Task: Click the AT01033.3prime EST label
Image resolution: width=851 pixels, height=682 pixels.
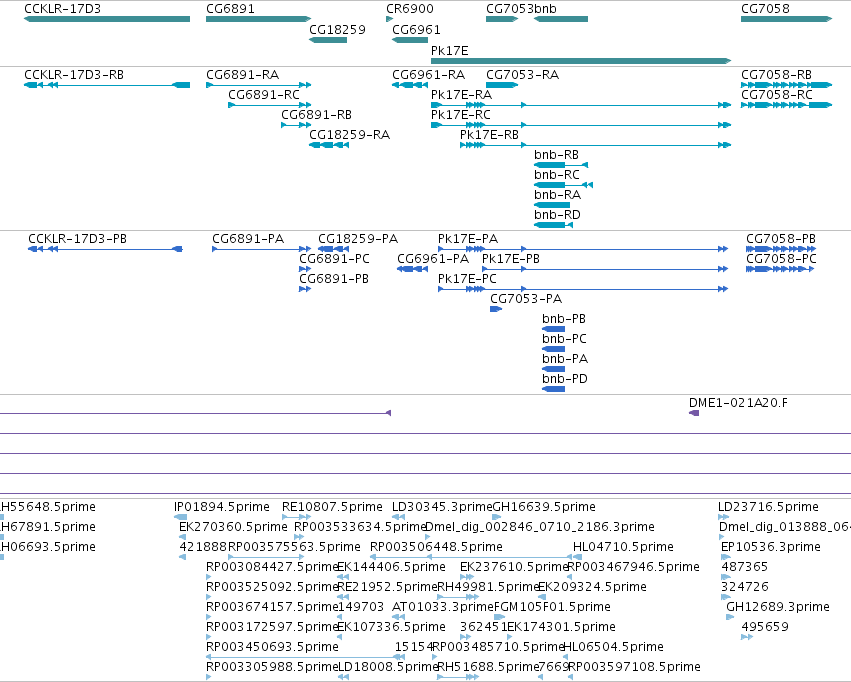Action: (x=443, y=607)
